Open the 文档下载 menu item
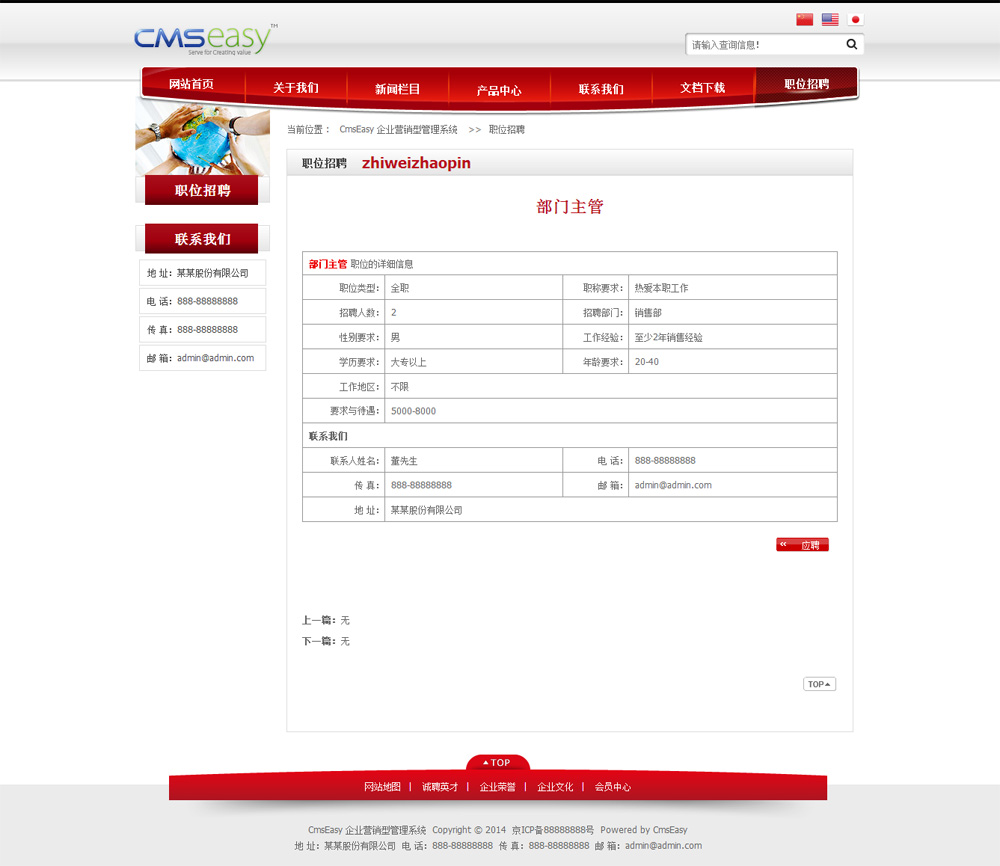The height and width of the screenshot is (866, 1000). click(x=702, y=87)
